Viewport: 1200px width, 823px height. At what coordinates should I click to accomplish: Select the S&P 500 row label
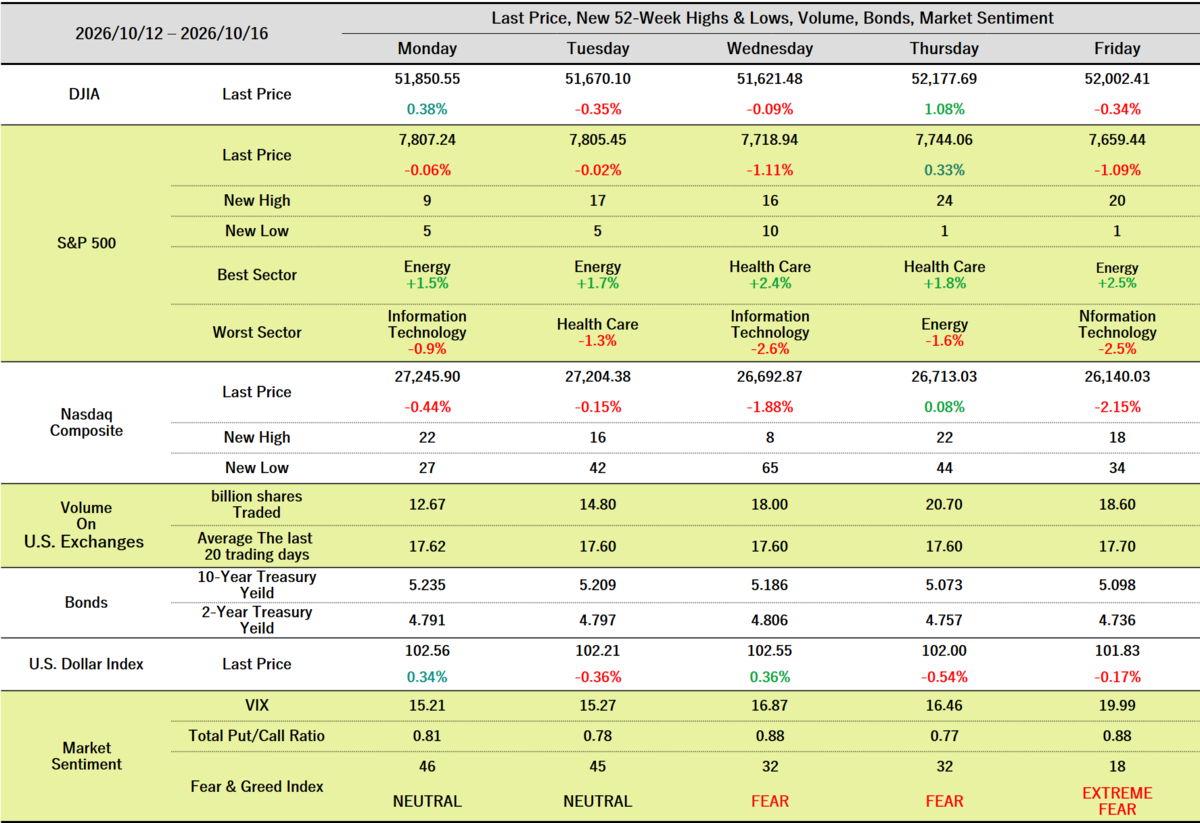tap(85, 242)
